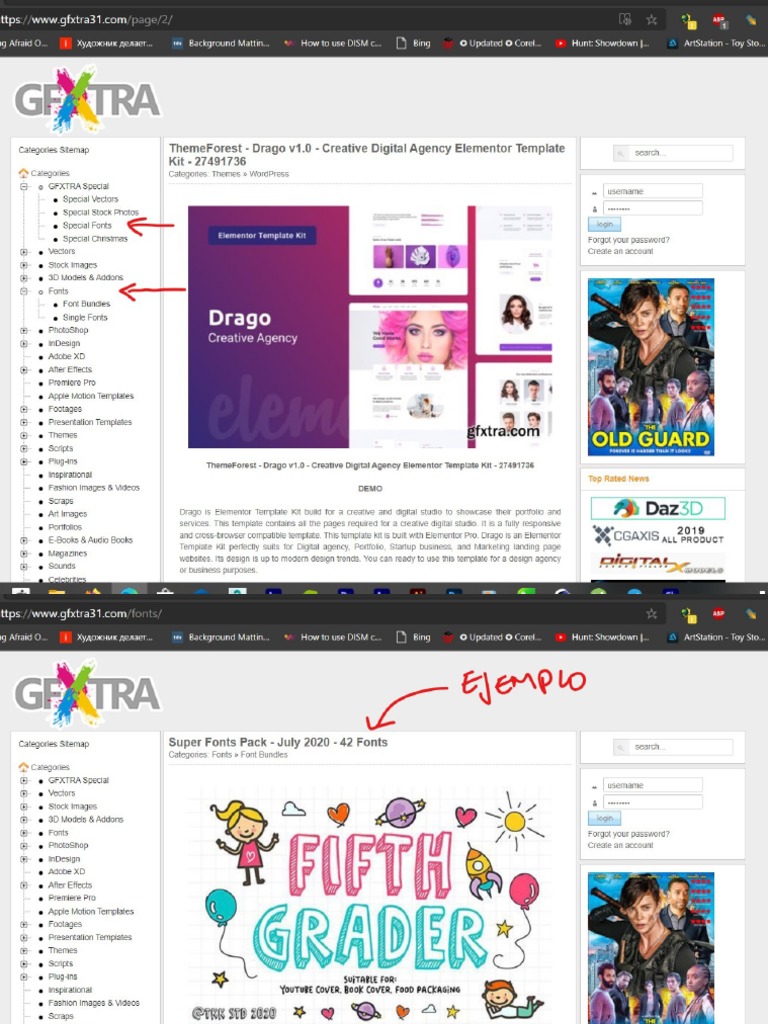Viewport: 768px width, 1024px height.
Task: Open Font Bundles subcategory in sidebar tree
Action: [x=87, y=304]
